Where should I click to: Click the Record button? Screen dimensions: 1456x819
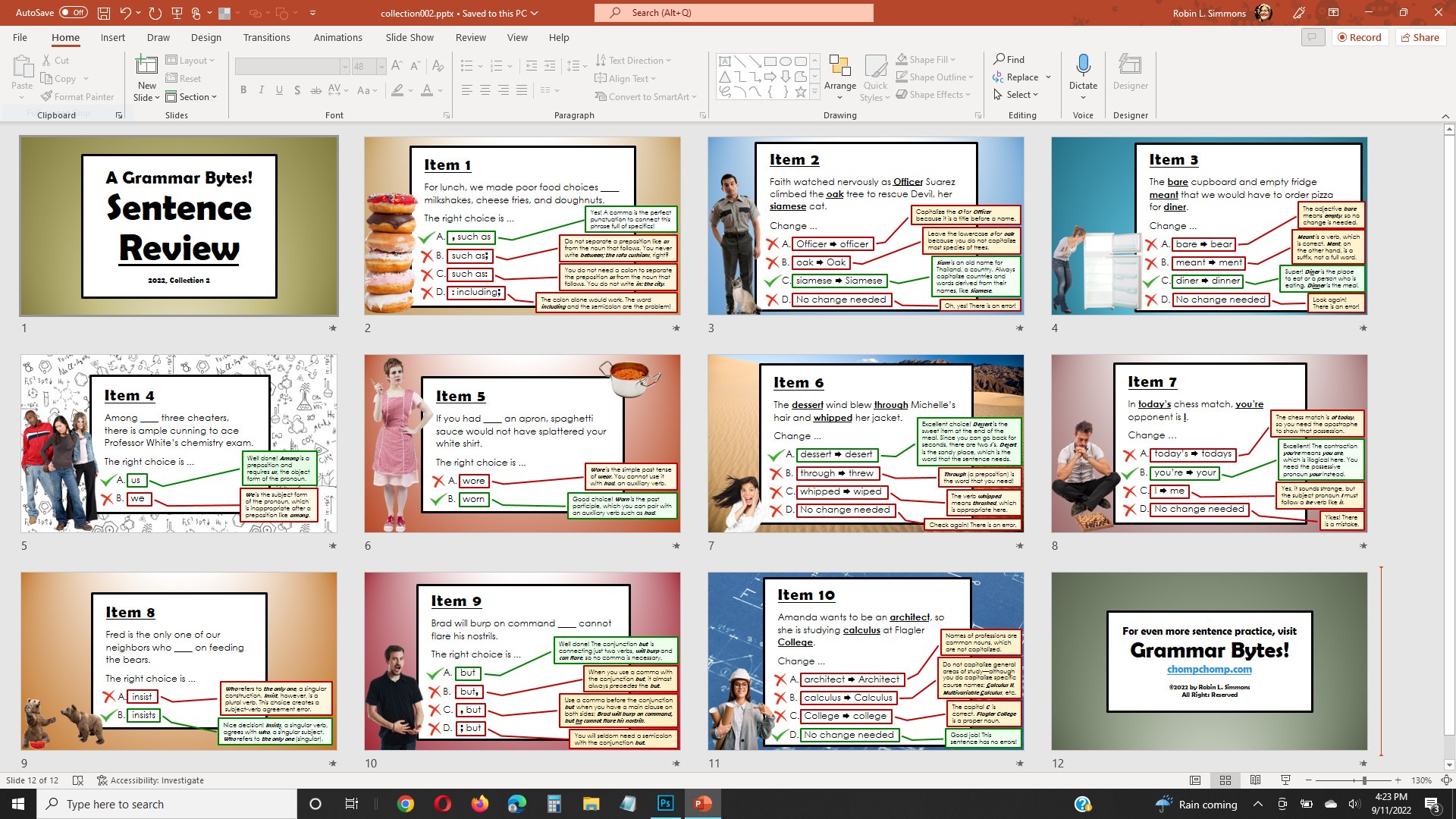1359,37
